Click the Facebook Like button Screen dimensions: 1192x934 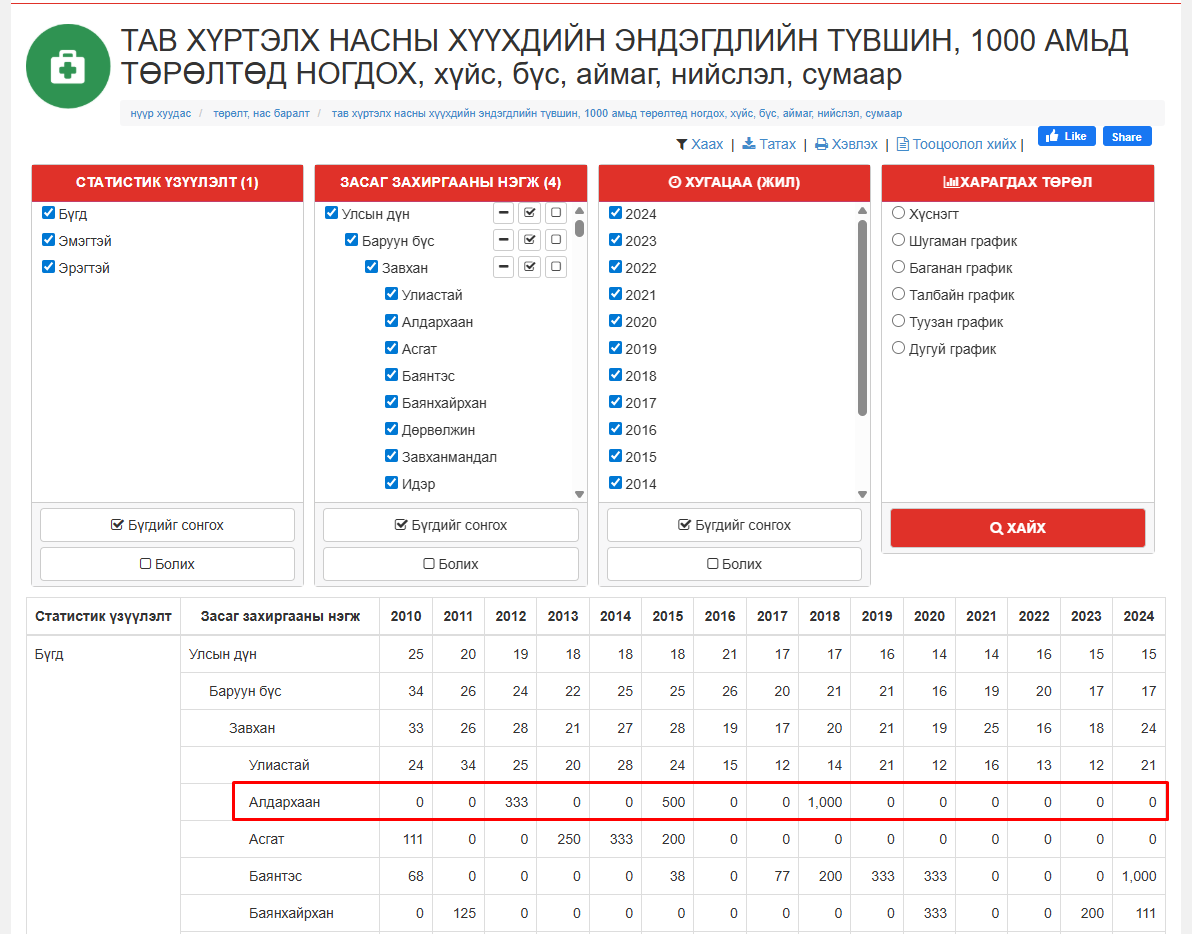coord(1067,136)
